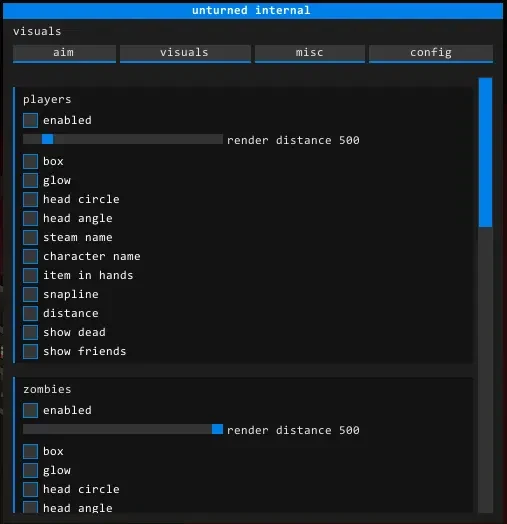
Task: Click the vertical scrollbar thumb
Action: [x=485, y=152]
